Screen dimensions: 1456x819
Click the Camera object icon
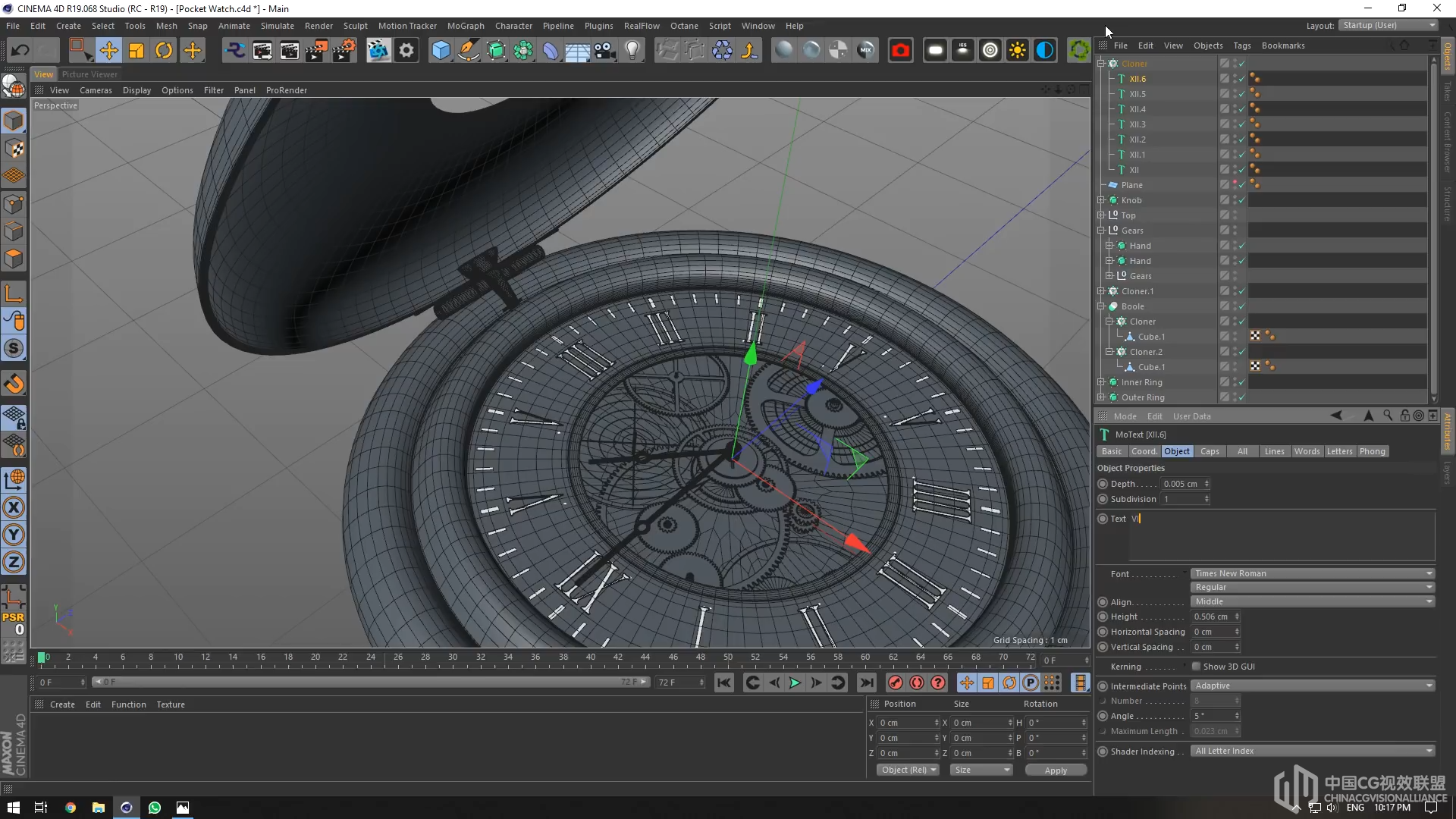point(604,51)
